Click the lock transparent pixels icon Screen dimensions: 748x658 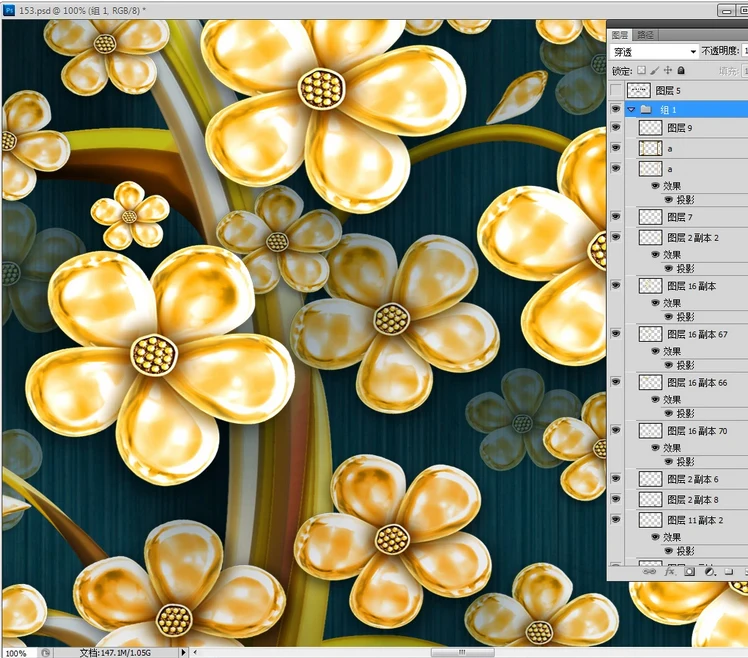[x=642, y=71]
